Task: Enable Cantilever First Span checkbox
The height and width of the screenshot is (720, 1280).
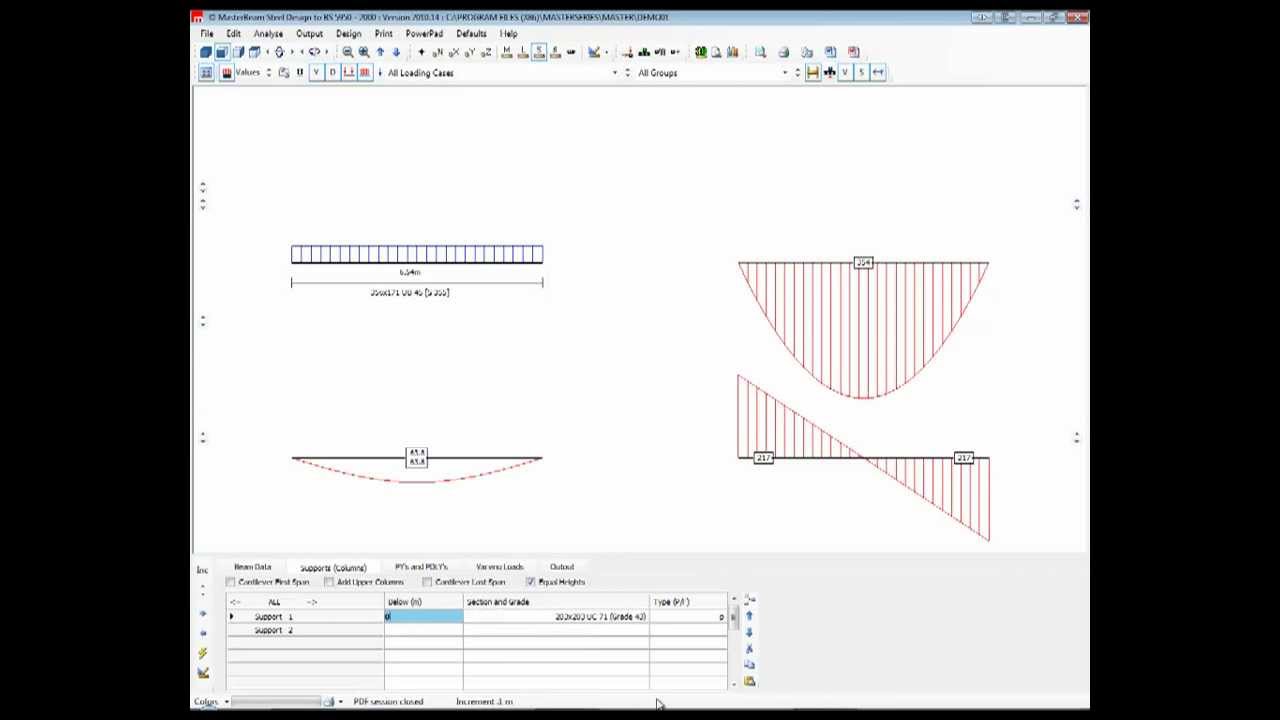Action: [x=231, y=582]
